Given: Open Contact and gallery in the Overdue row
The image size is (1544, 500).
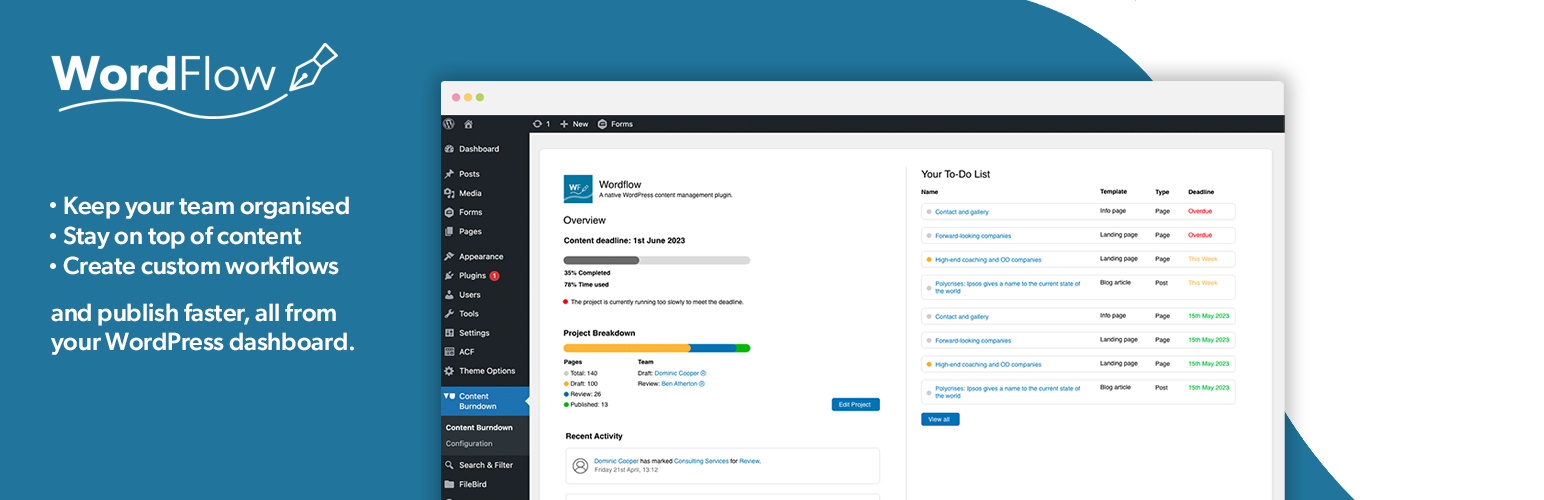Looking at the screenshot, I should 962,212.
